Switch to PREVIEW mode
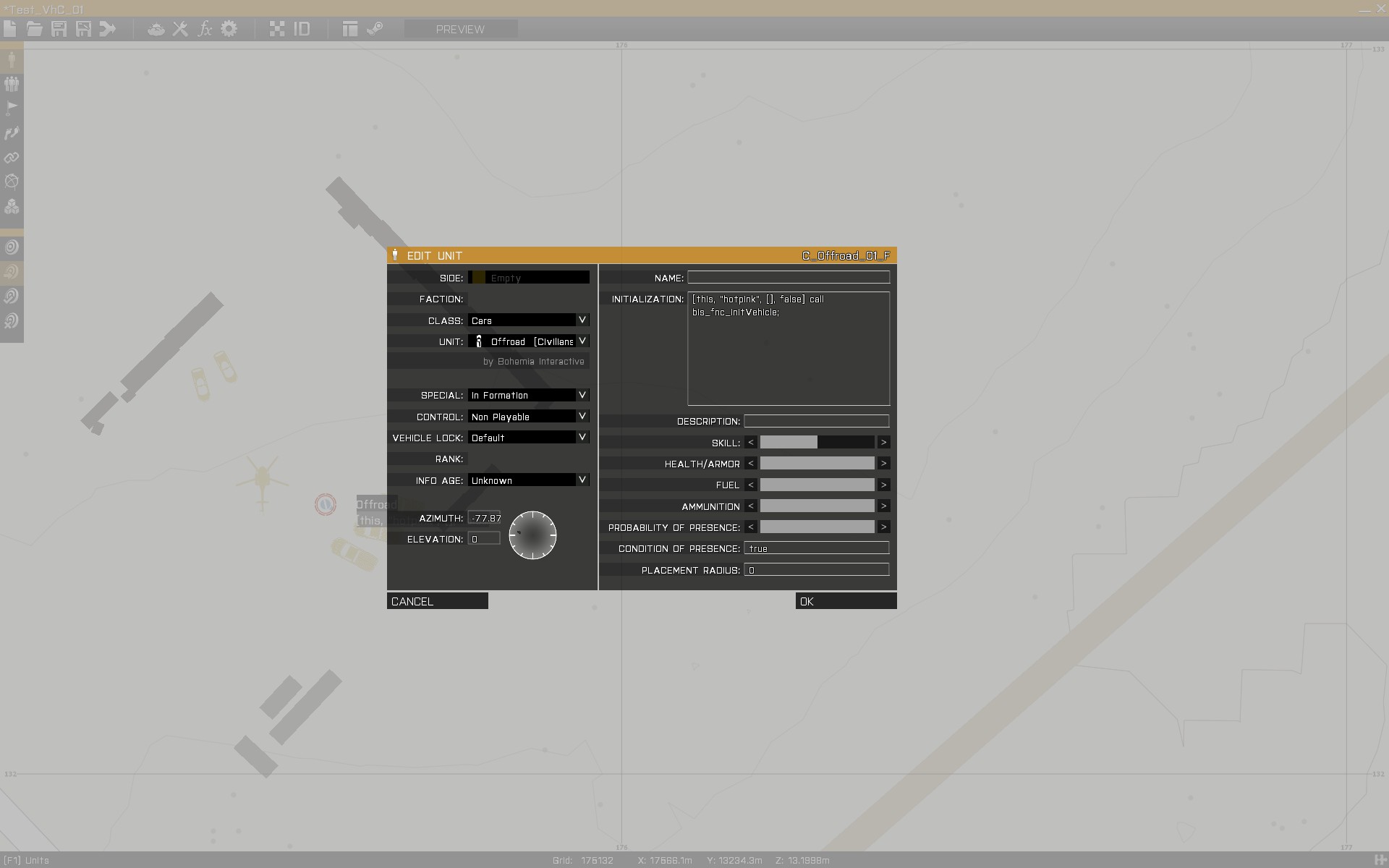The image size is (1389, 868). tap(461, 29)
